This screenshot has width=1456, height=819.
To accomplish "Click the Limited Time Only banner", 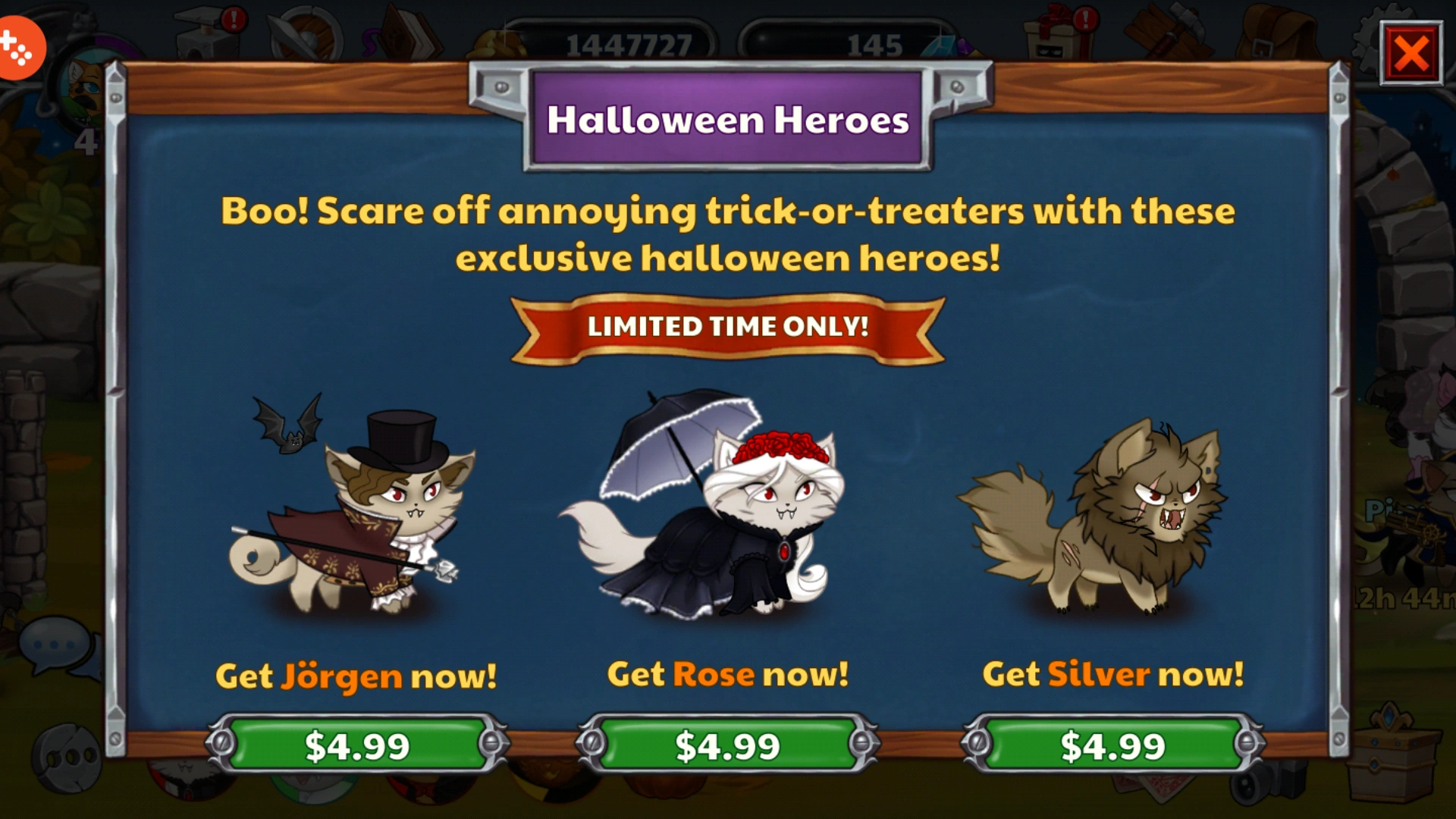I will coord(728,328).
